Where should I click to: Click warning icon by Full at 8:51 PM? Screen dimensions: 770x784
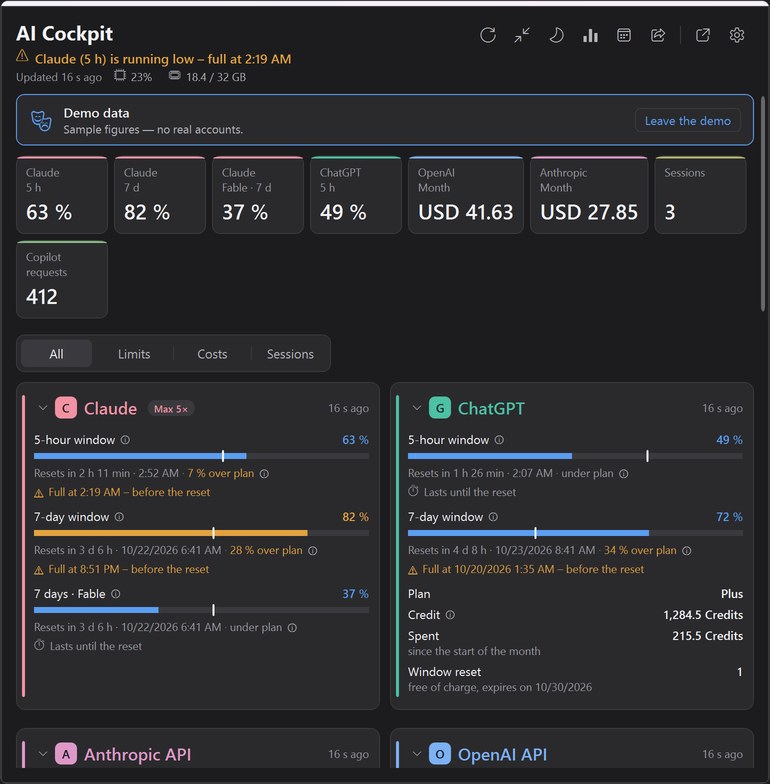(x=38, y=570)
